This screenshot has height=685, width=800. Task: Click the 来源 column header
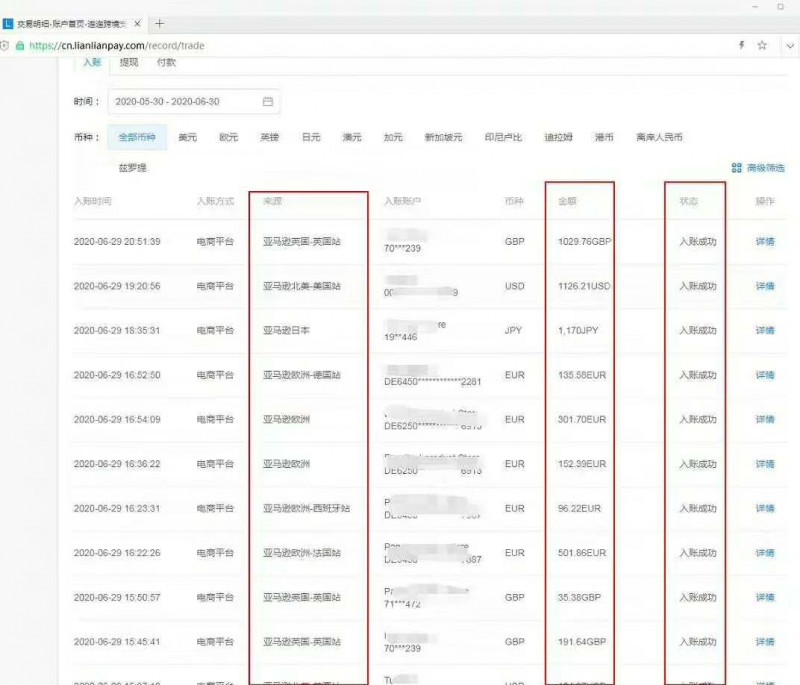pos(272,201)
